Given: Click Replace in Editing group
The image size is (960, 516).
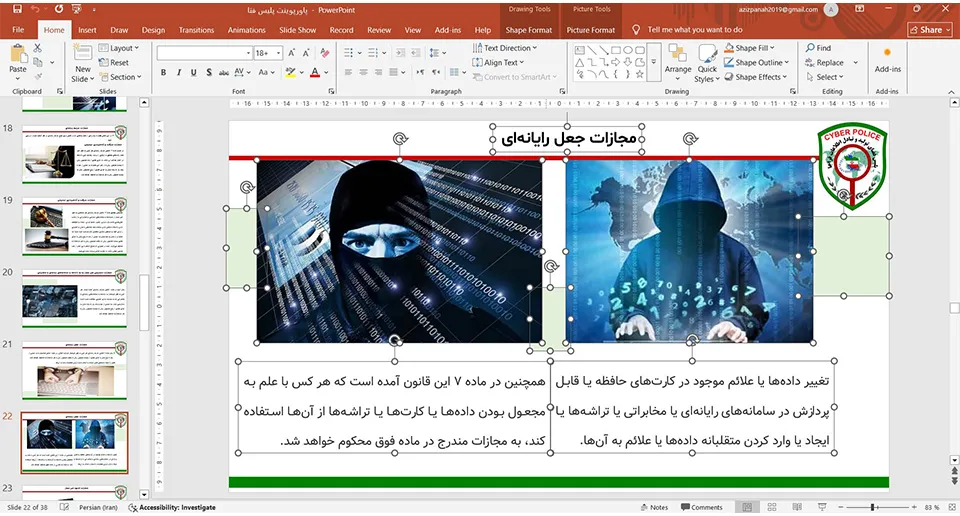Looking at the screenshot, I should click(x=824, y=62).
